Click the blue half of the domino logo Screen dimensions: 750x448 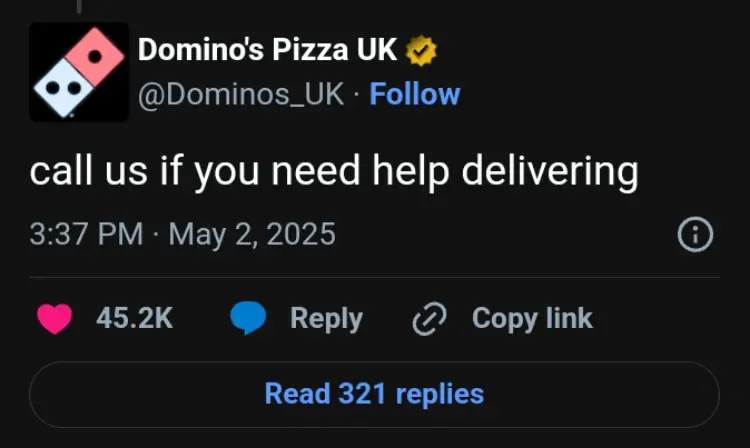(x=62, y=90)
